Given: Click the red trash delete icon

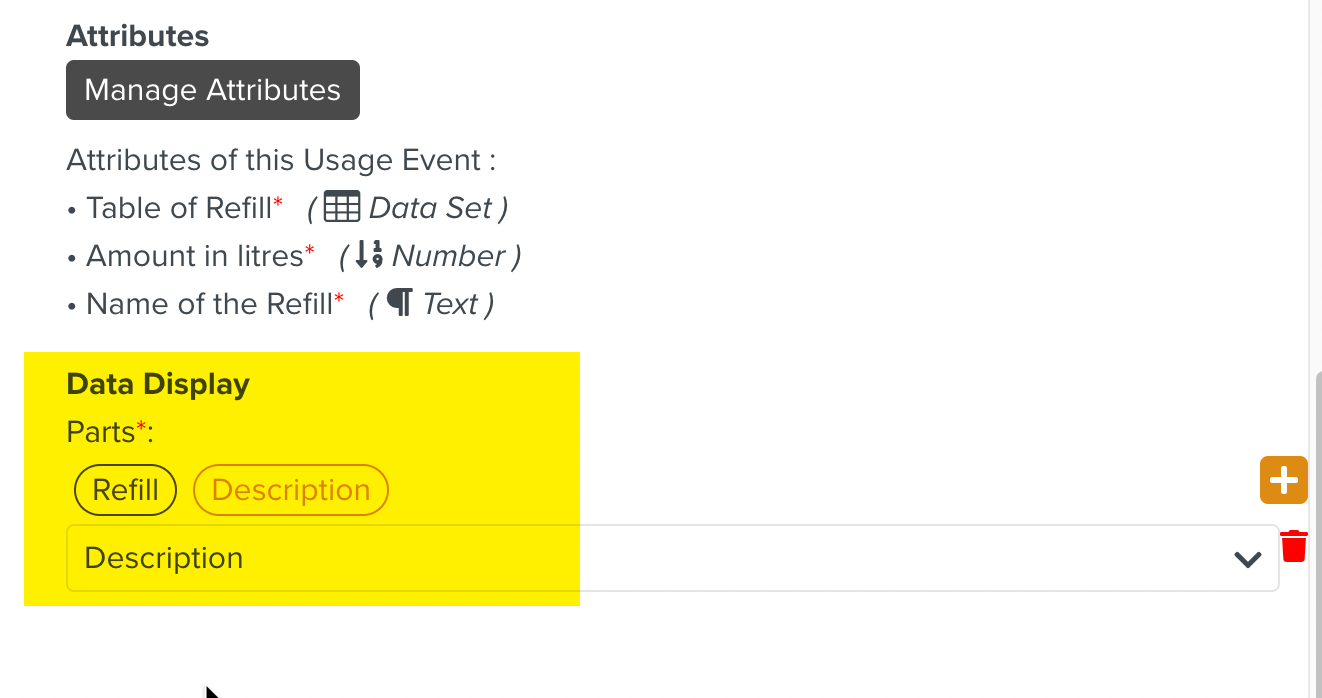Looking at the screenshot, I should pos(1294,547).
